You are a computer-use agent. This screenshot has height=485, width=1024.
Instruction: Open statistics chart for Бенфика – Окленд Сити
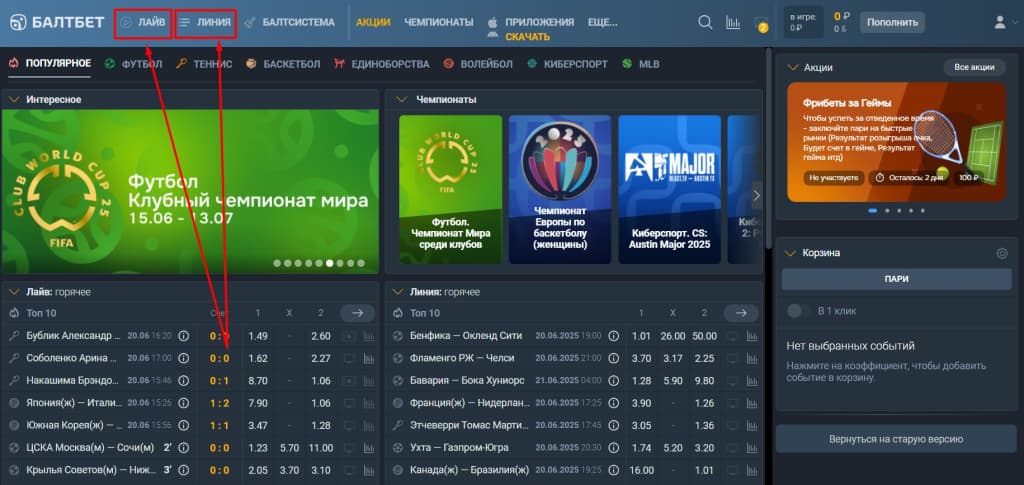(x=752, y=336)
